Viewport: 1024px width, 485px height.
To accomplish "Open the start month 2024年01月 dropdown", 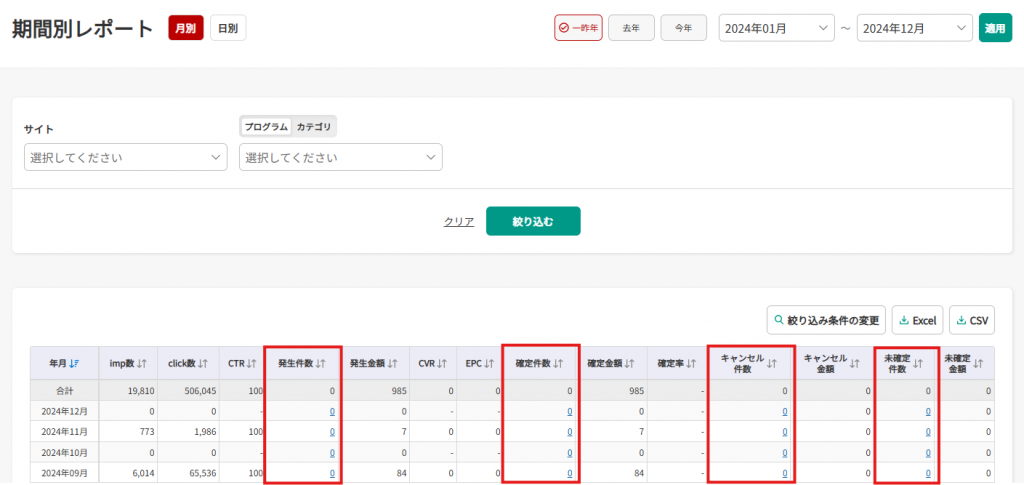I will point(776,28).
